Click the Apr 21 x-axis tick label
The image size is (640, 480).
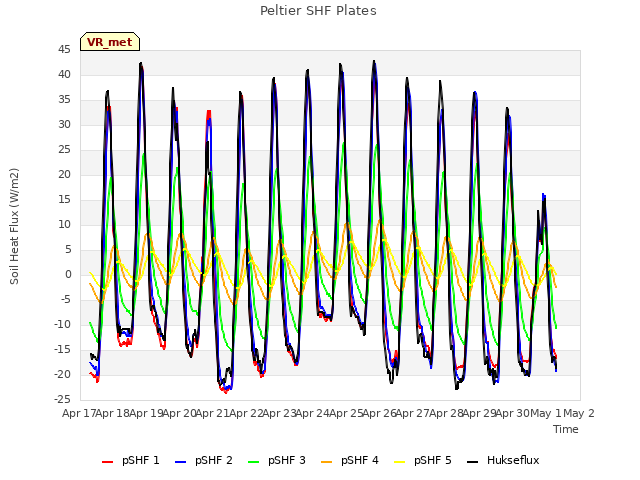pos(212,413)
